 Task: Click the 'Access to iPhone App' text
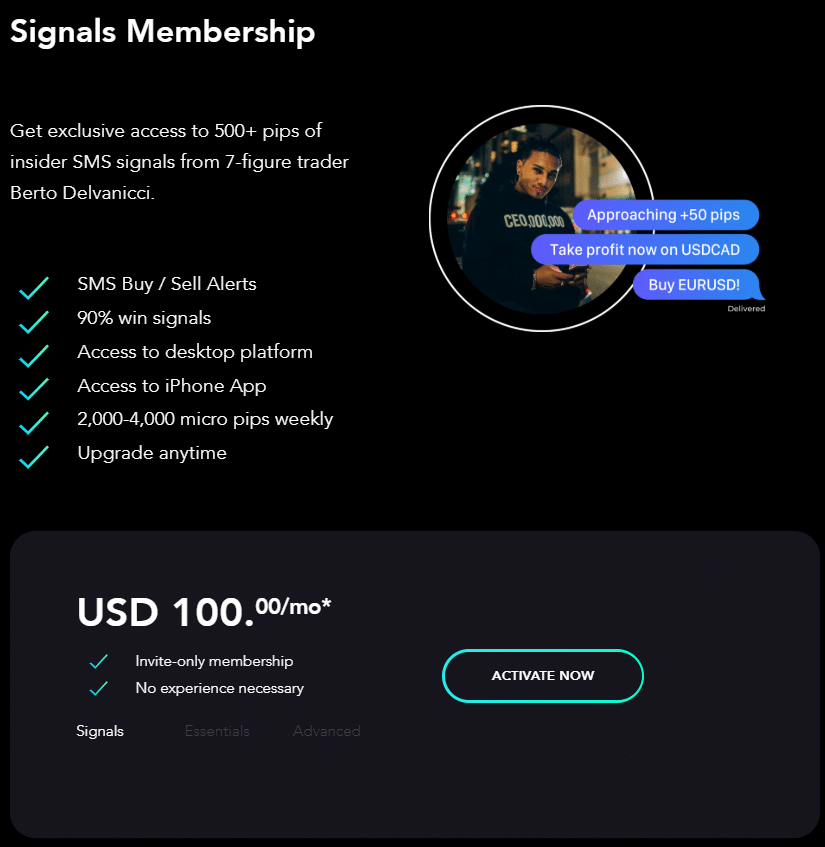coord(172,386)
